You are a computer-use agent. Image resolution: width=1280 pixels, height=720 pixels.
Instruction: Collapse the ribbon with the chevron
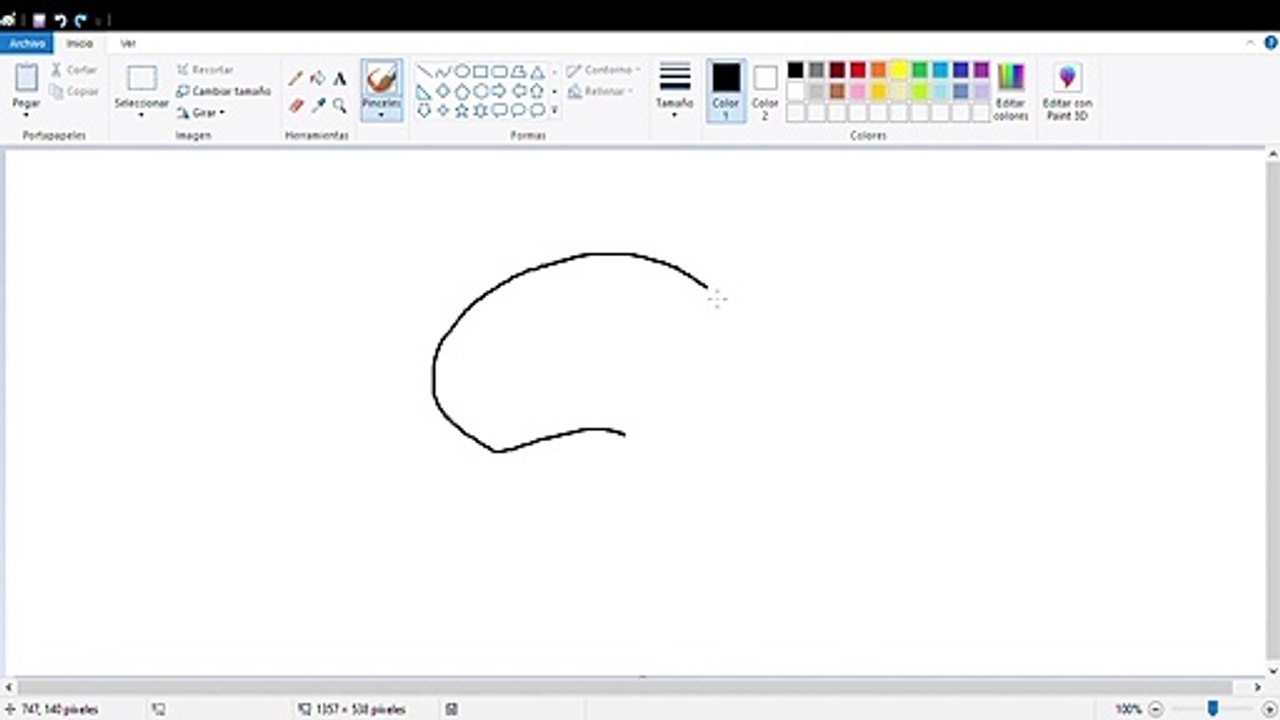(x=1250, y=43)
